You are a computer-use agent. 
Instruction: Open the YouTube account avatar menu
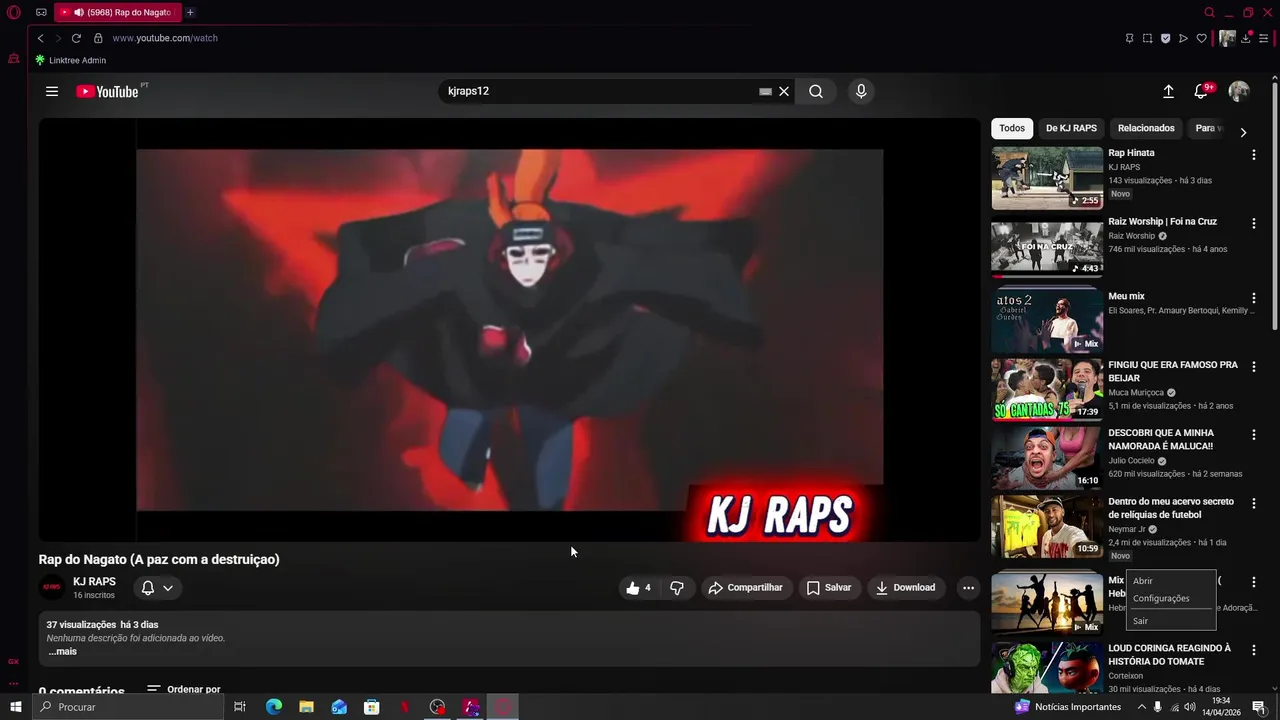(1239, 91)
